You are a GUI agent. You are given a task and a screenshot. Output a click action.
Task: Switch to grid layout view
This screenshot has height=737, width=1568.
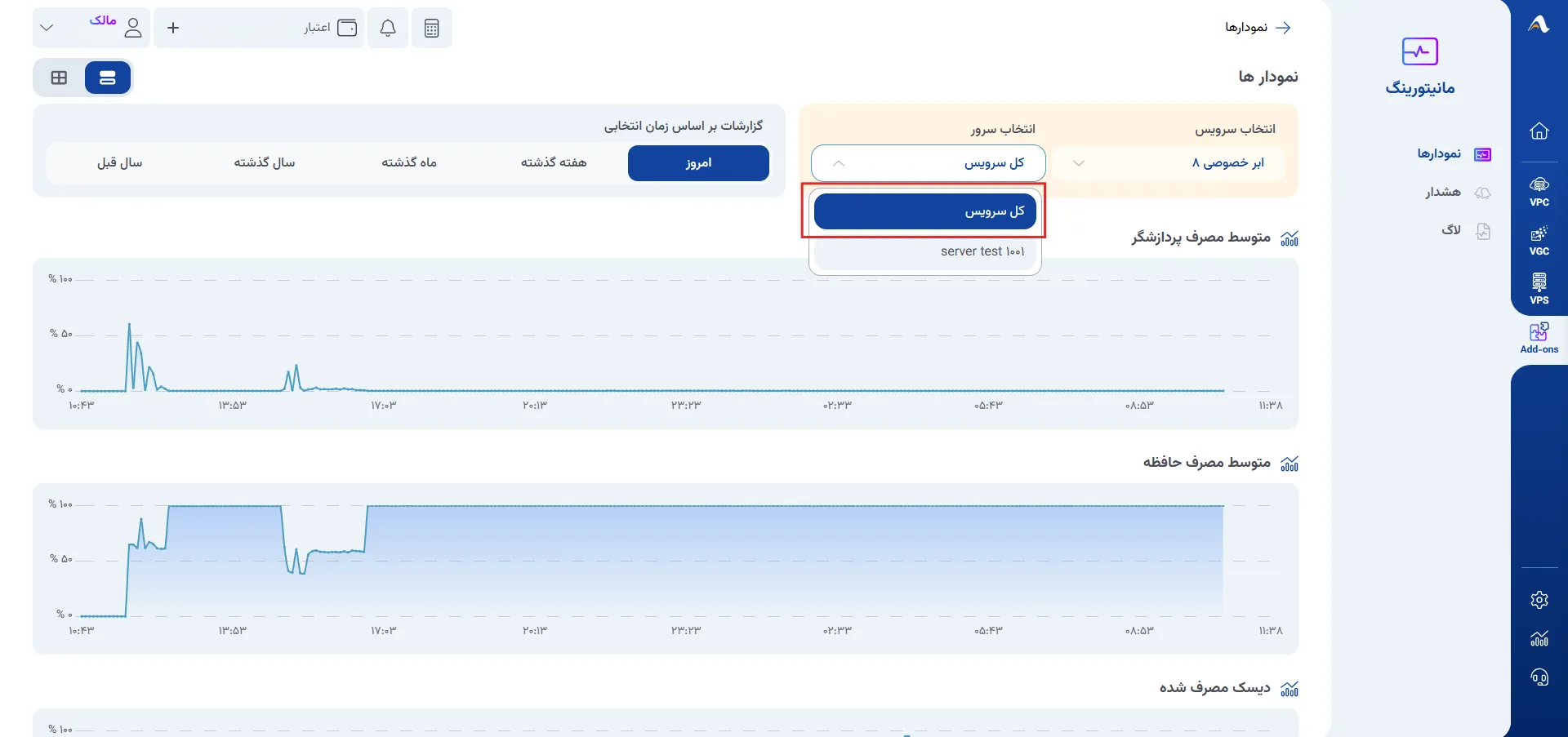(x=59, y=78)
